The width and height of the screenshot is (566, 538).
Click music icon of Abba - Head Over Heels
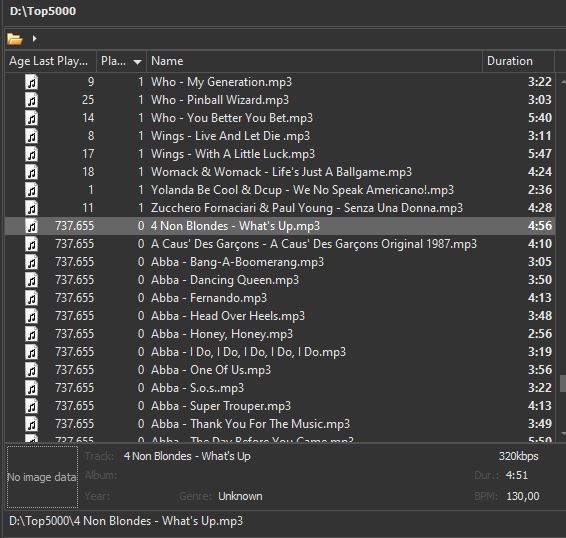(31, 316)
